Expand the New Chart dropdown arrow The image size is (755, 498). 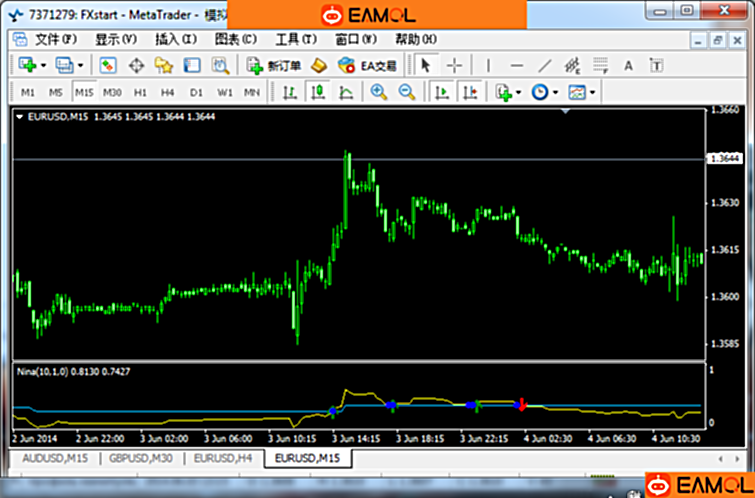(x=43, y=65)
